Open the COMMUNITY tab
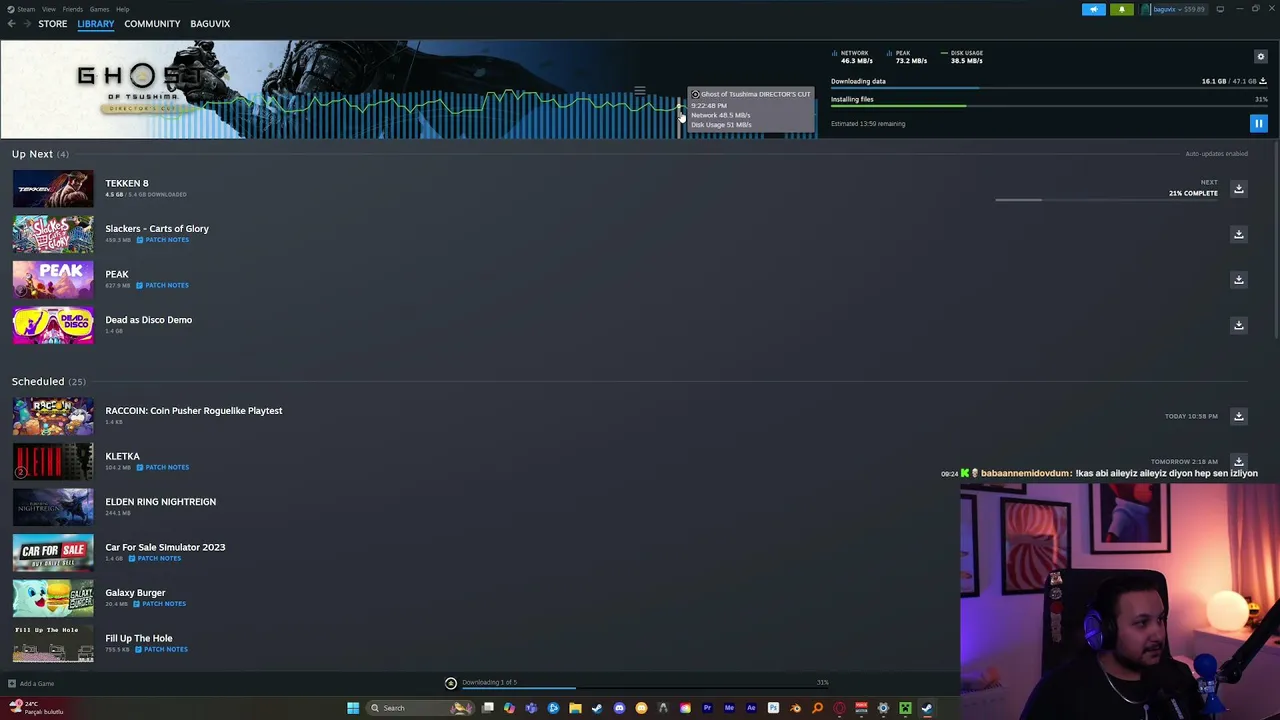Screen dimensions: 1280x720 (152, 24)
